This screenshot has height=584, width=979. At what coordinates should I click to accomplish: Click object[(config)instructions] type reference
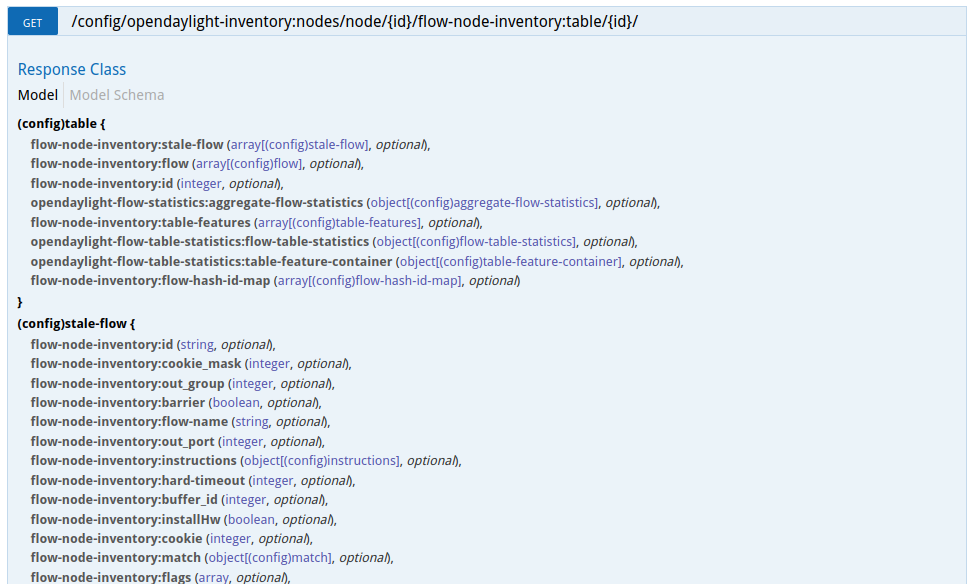322,460
